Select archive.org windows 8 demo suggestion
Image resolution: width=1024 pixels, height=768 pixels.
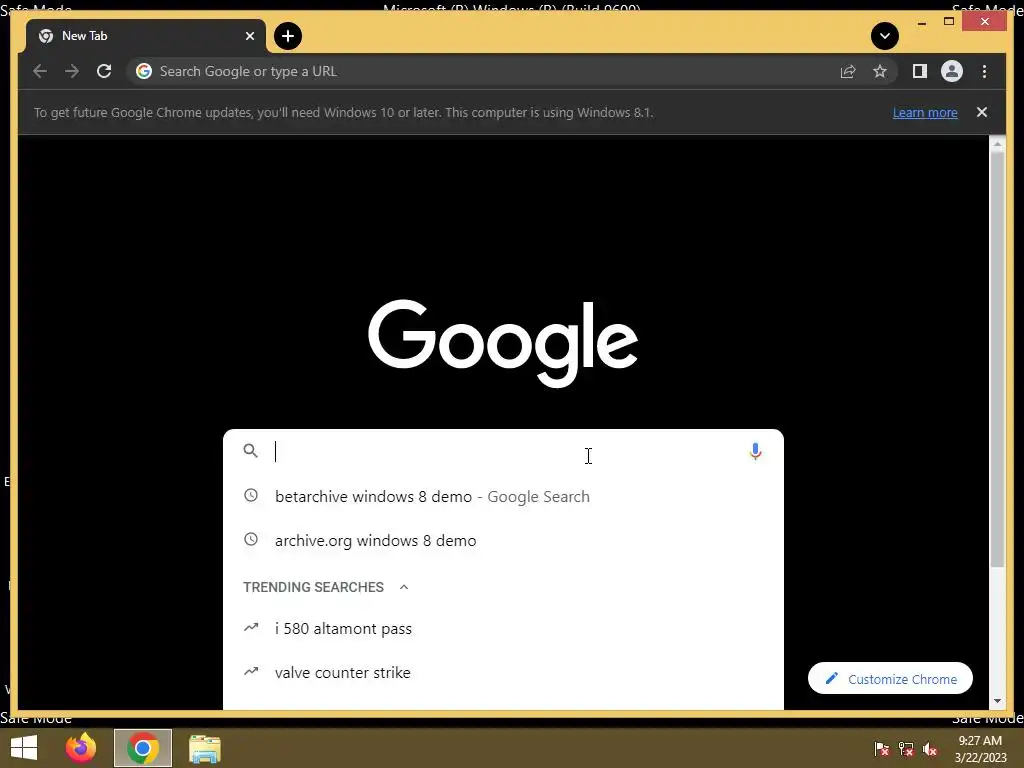pos(503,541)
